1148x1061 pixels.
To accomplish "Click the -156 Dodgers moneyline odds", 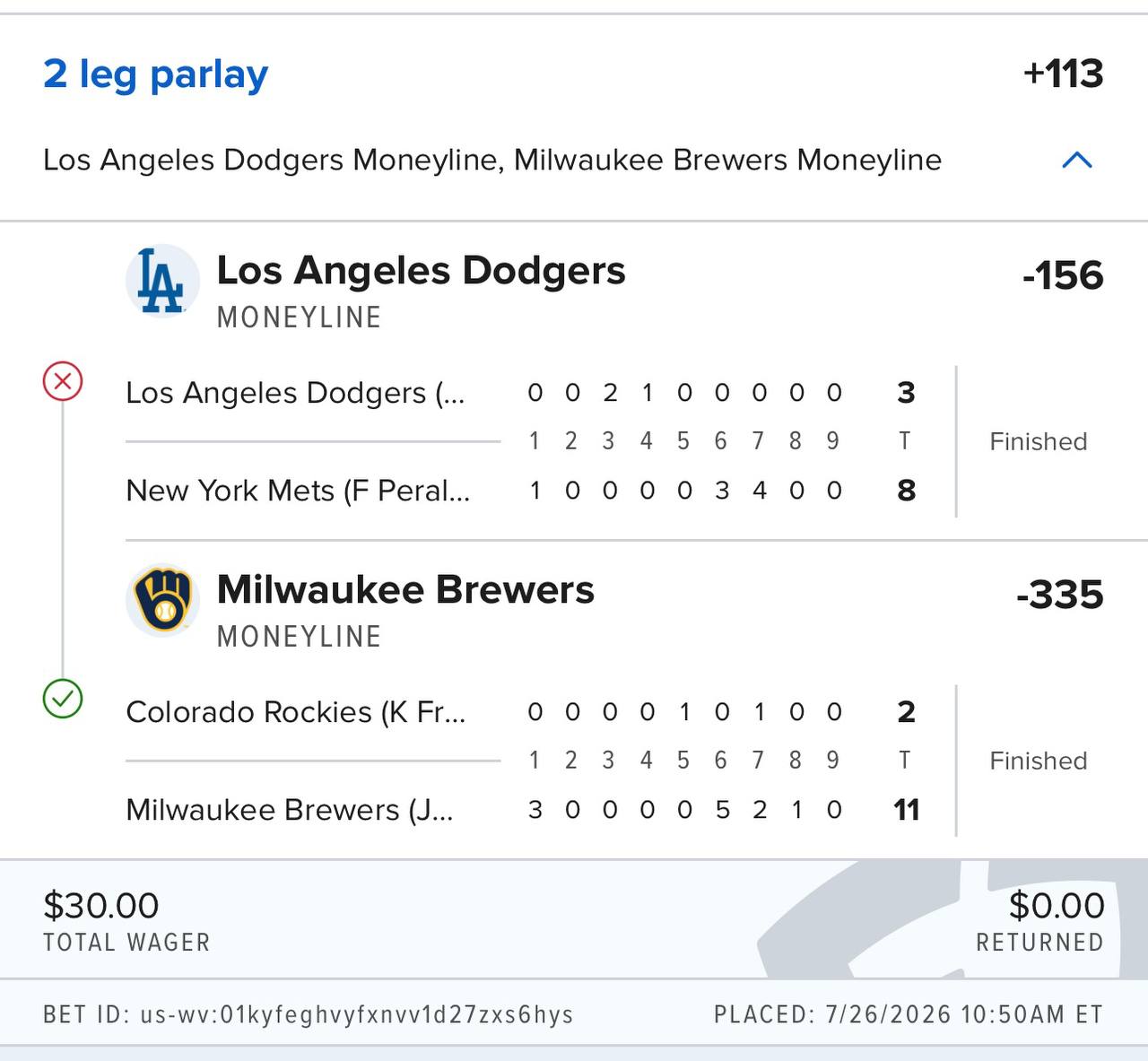I will tap(1063, 275).
